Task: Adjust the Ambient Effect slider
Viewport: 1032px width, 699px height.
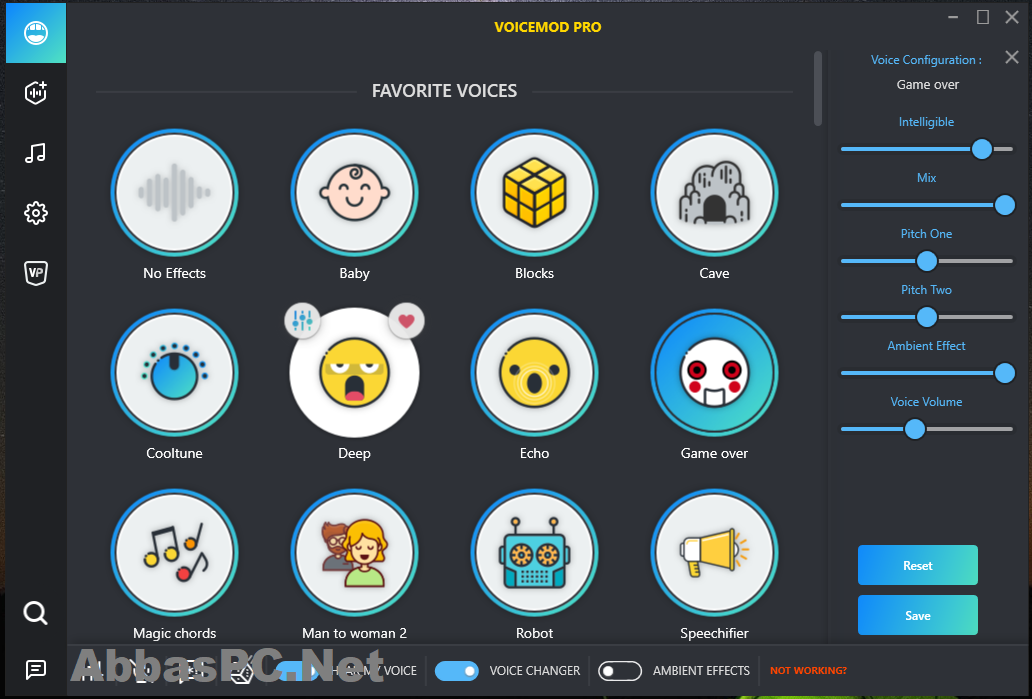Action: click(927, 373)
